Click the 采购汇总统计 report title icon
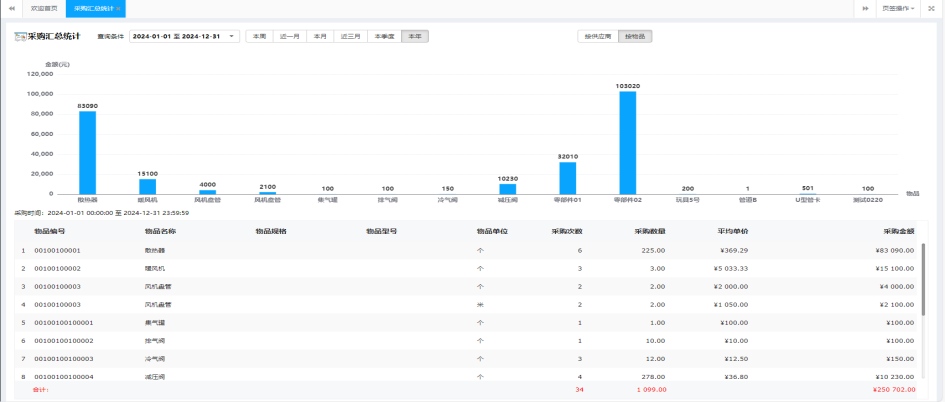The width and height of the screenshot is (945, 402). (20, 36)
